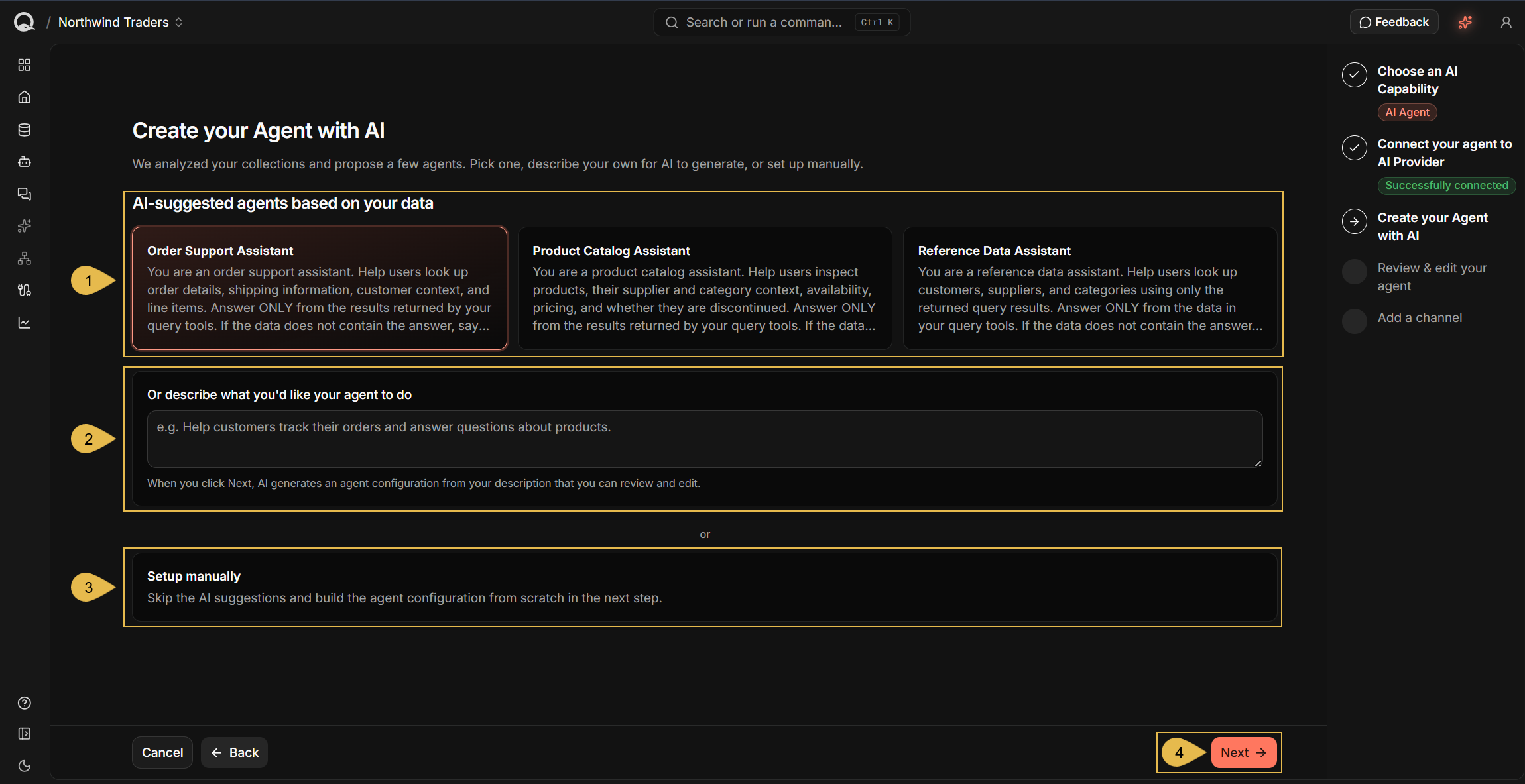
Task: Click the arrow circle for Create your Agent step
Action: 1355,221
